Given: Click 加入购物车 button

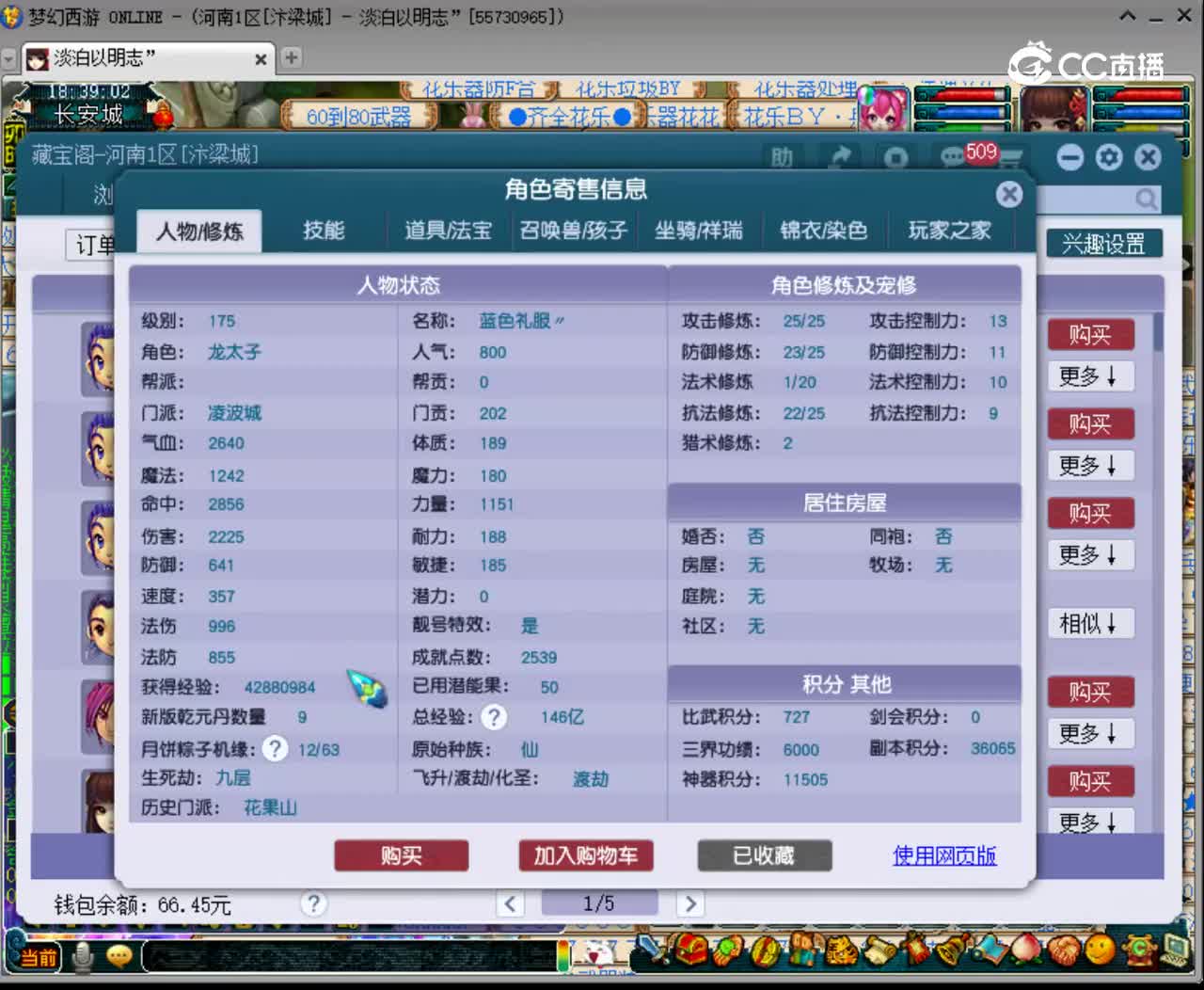Looking at the screenshot, I should tap(586, 855).
